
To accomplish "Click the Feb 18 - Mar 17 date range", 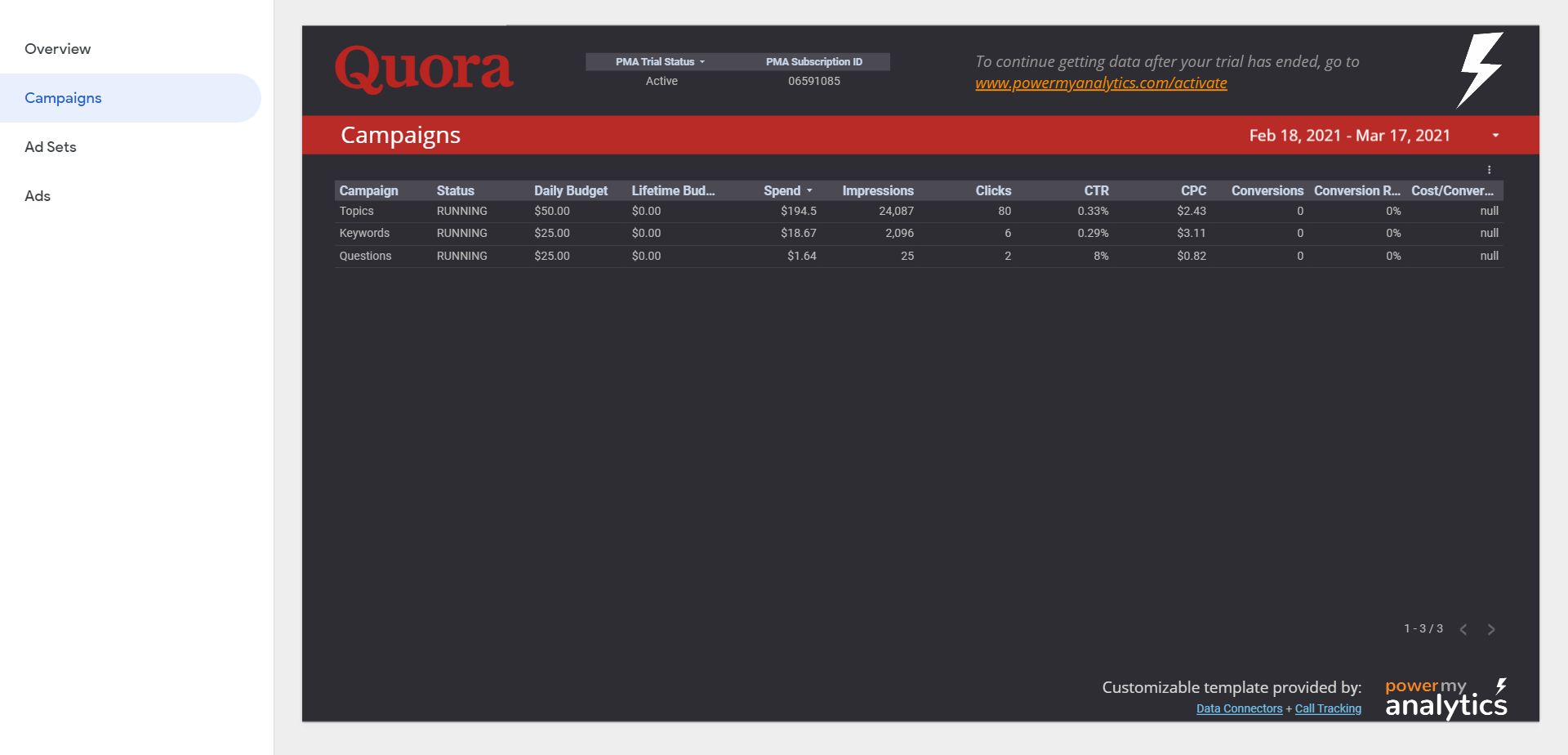I will tap(1349, 136).
